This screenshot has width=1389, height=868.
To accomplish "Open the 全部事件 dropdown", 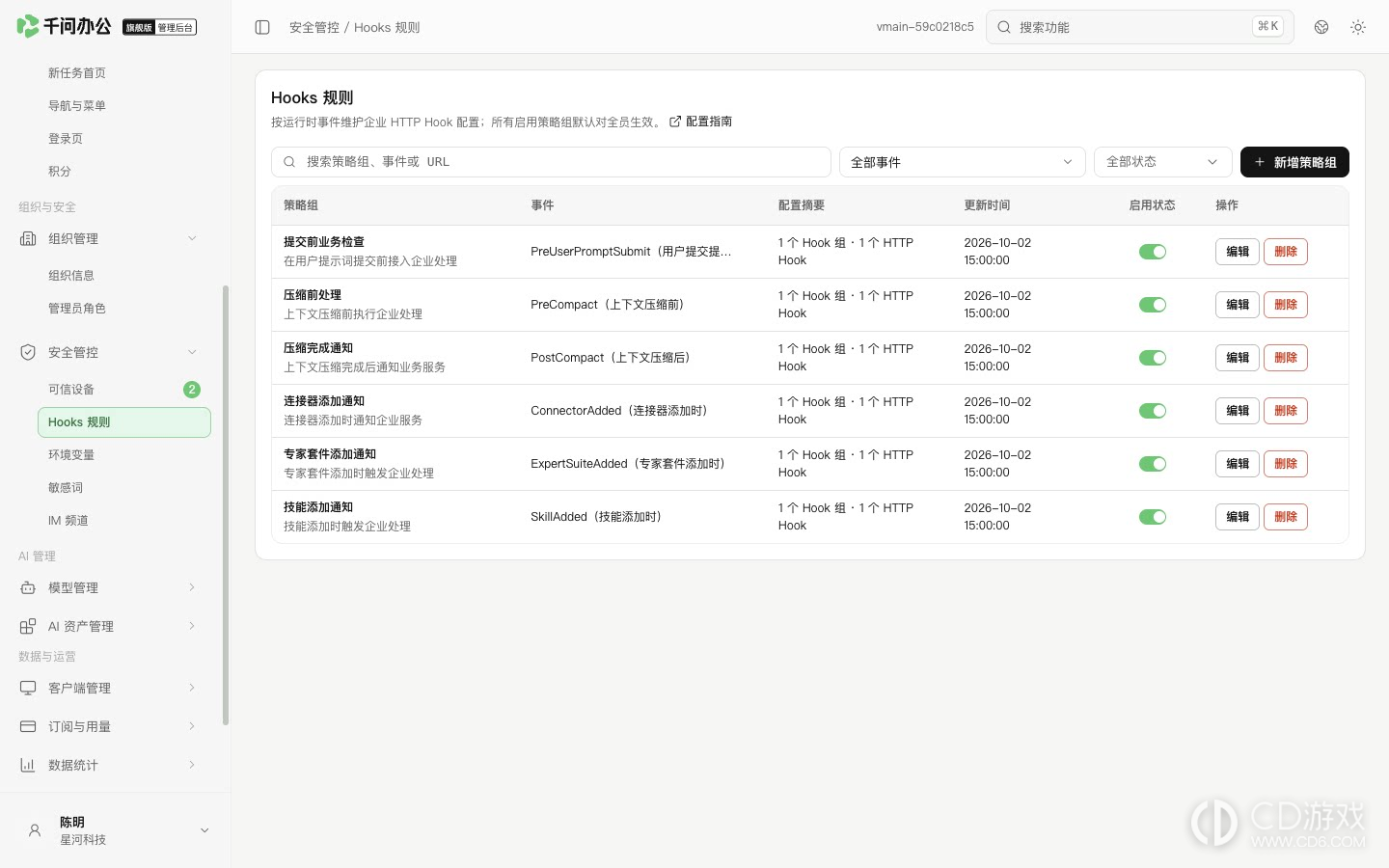I will [x=962, y=162].
